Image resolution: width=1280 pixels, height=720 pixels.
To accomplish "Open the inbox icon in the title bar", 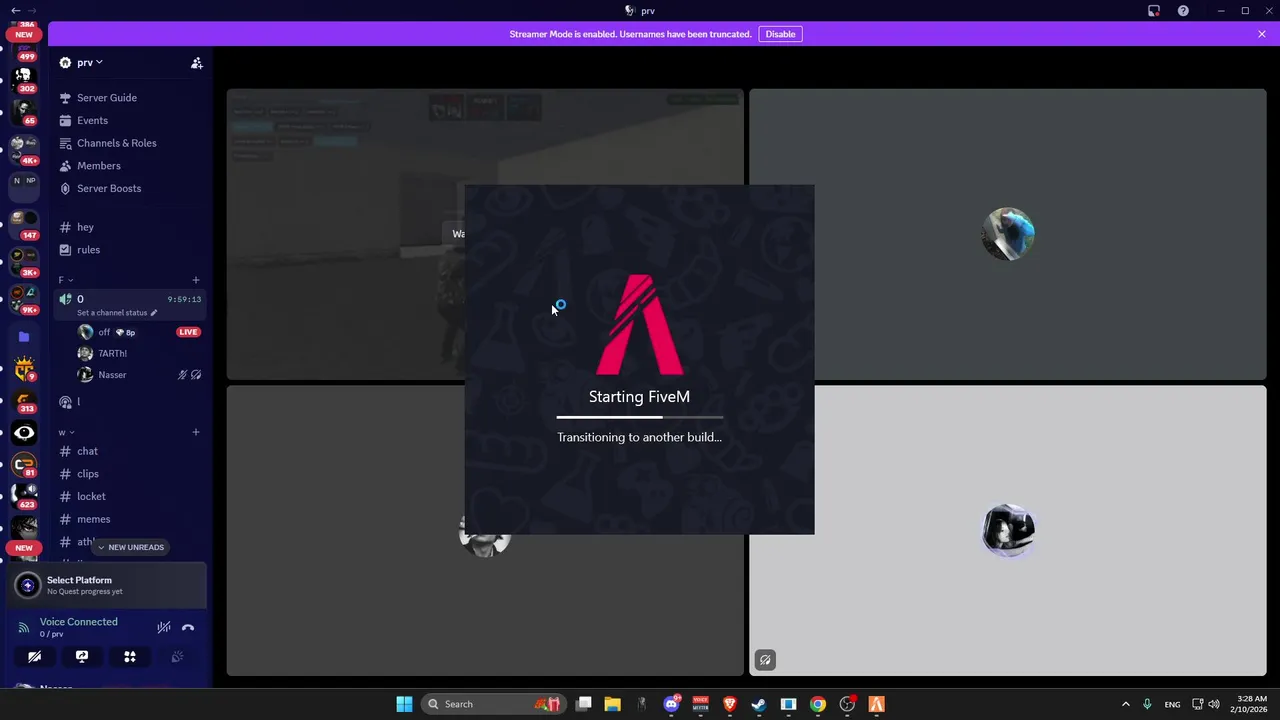I will point(1154,11).
